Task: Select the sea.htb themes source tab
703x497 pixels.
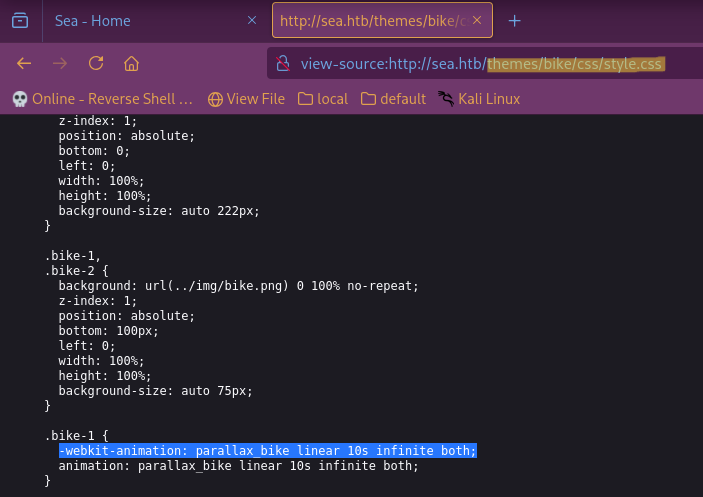Action: pyautogui.click(x=370, y=21)
